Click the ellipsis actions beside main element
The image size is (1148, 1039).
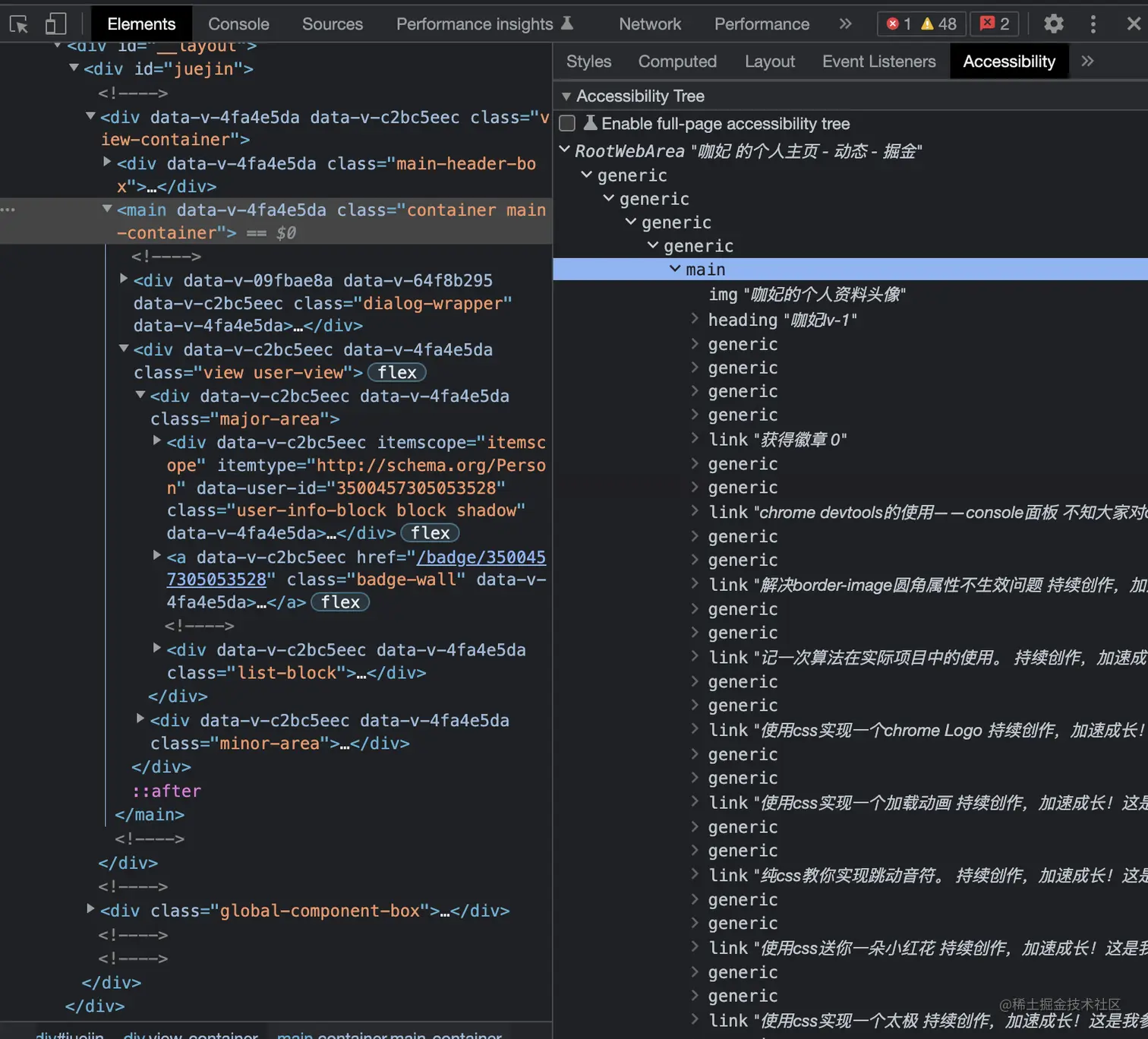pos(8,210)
